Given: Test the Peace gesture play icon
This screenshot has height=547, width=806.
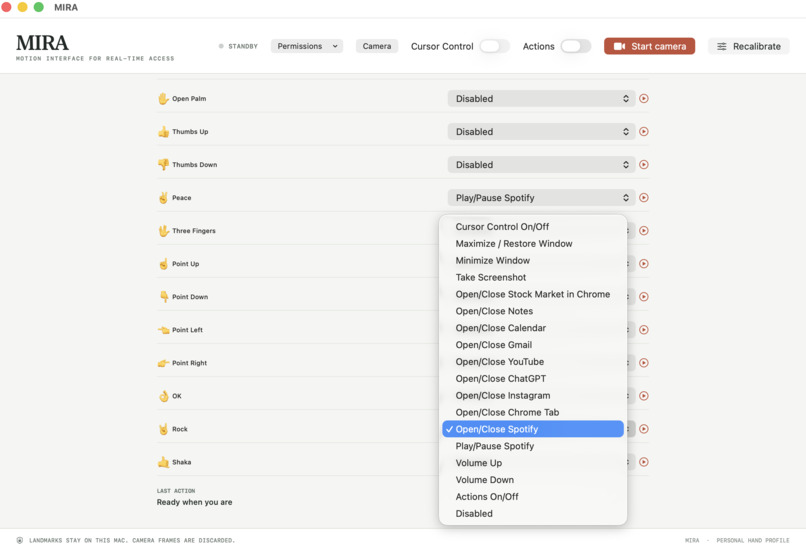Looking at the screenshot, I should coord(644,197).
